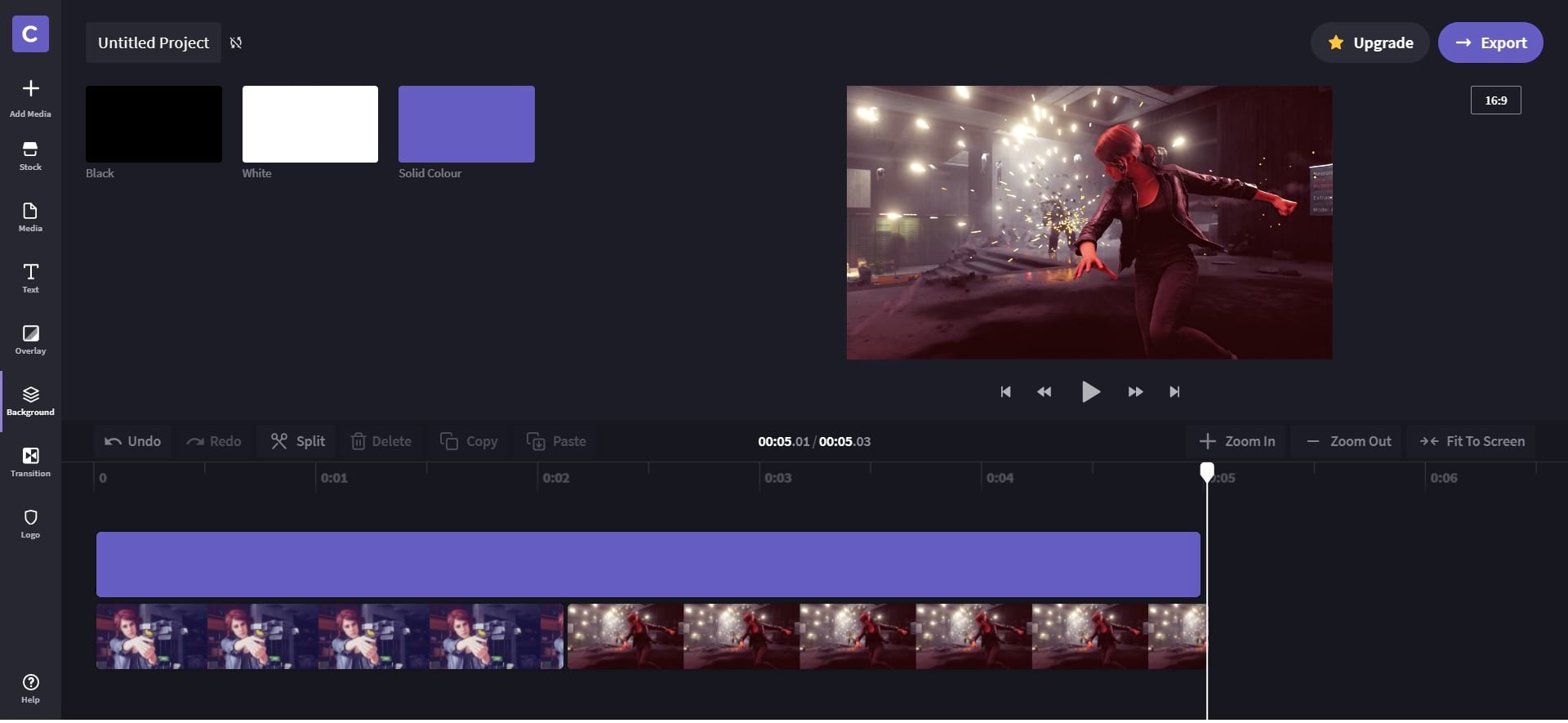
Task: Open the Add Media panel
Action: 30,99
